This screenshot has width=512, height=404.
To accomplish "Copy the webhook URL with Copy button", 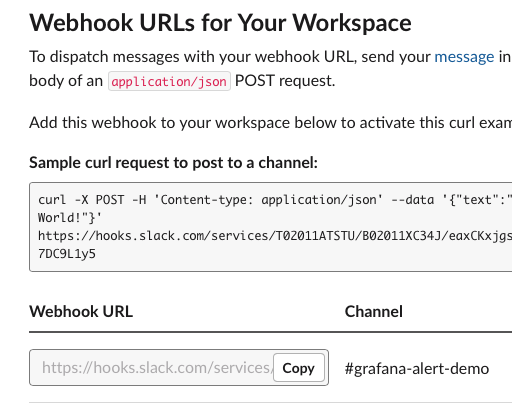I will tap(299, 368).
